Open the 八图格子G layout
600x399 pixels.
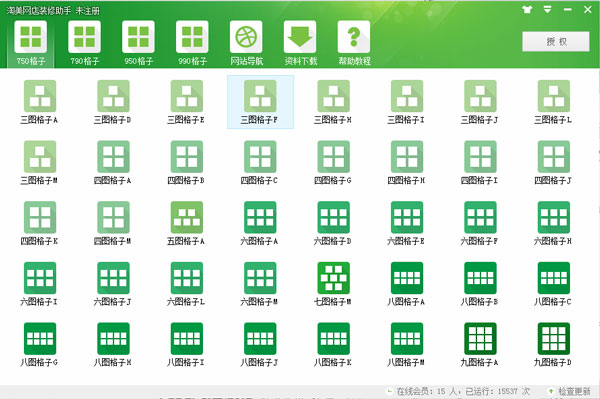click(40, 339)
